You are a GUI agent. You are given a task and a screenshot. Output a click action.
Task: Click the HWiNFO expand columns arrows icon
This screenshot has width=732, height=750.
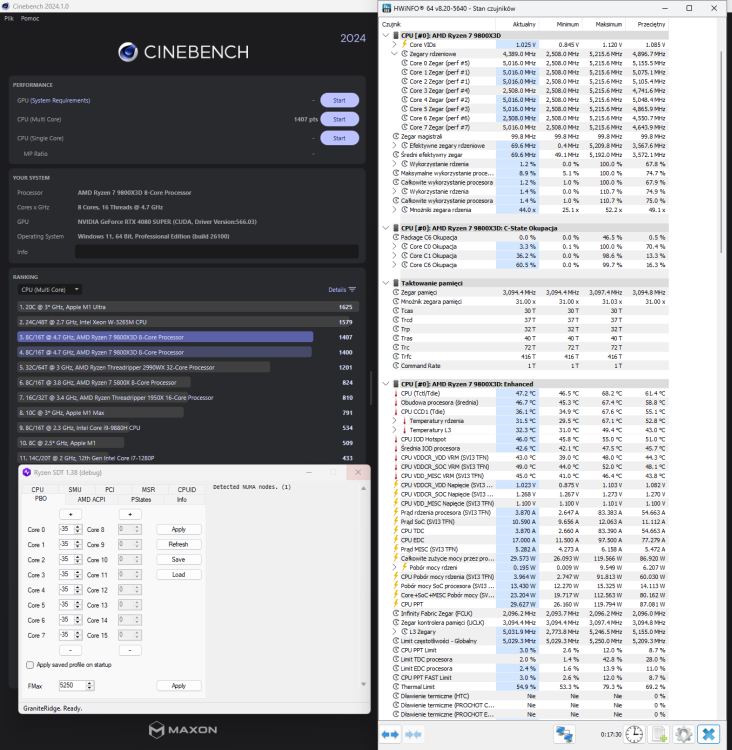point(393,734)
